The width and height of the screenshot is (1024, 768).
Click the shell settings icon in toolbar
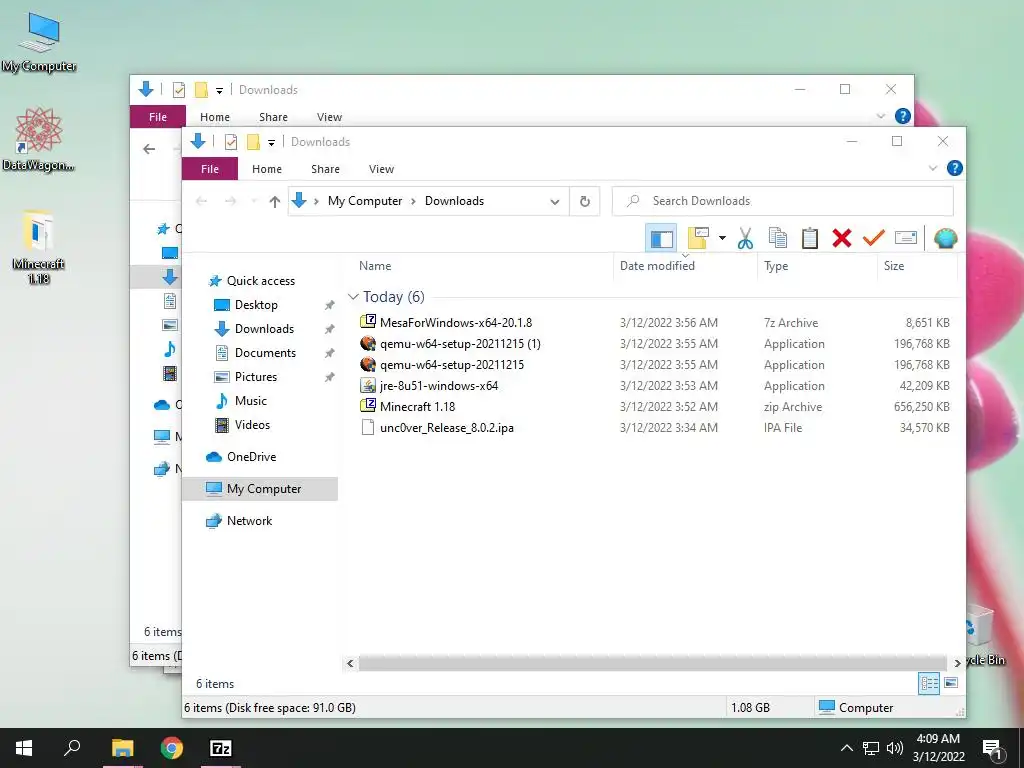tap(945, 238)
